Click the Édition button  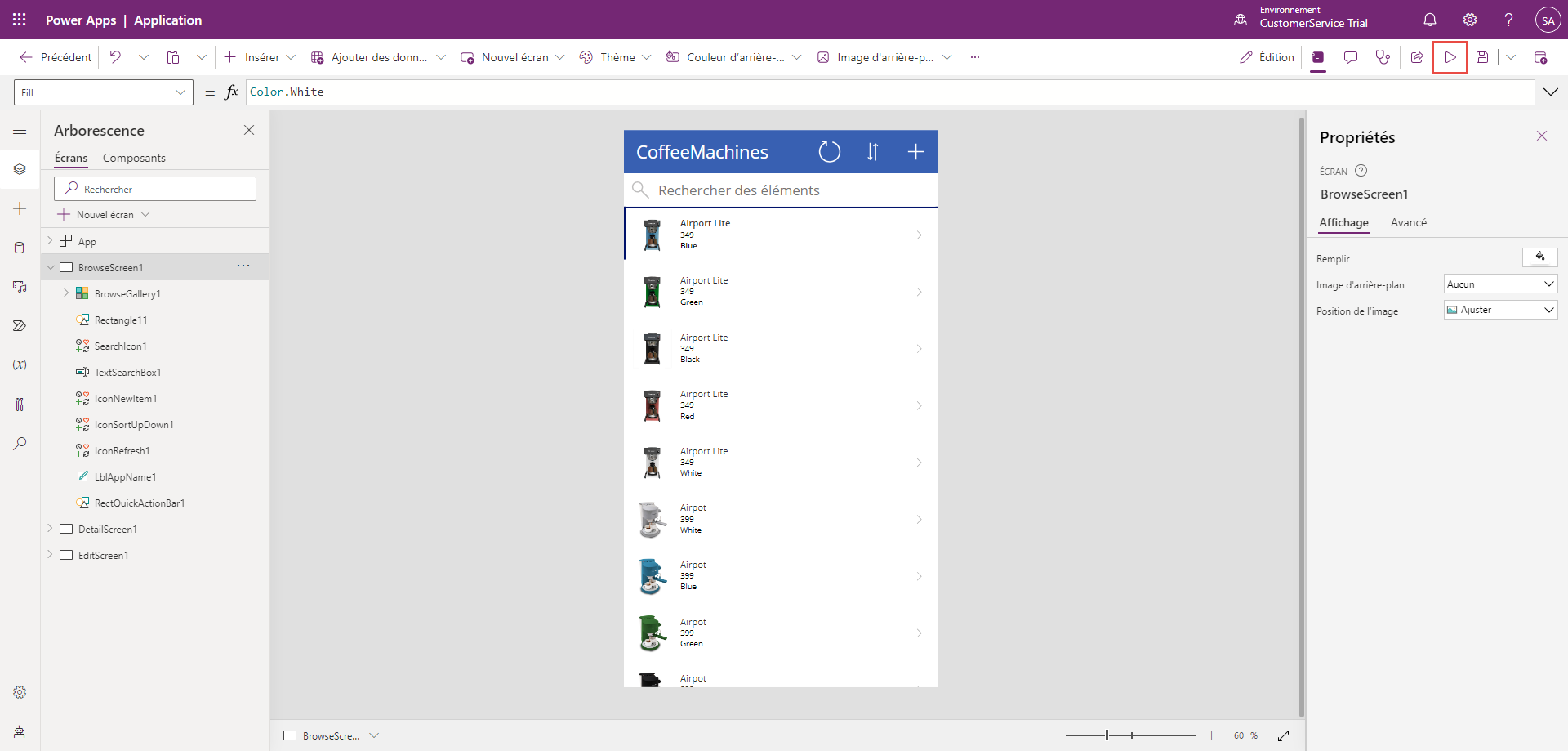click(1267, 57)
